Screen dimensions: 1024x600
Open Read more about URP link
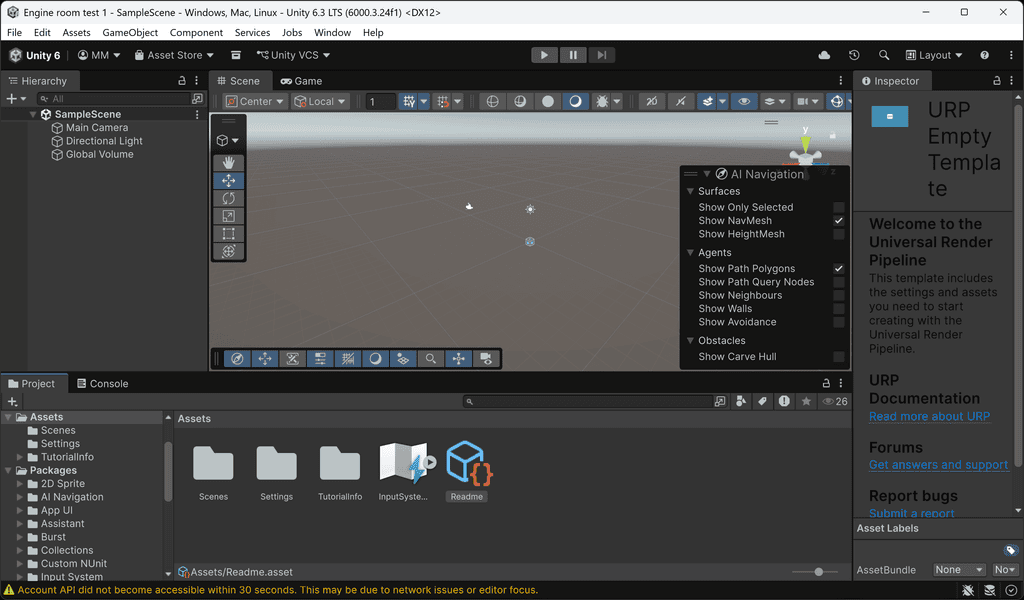pos(929,416)
